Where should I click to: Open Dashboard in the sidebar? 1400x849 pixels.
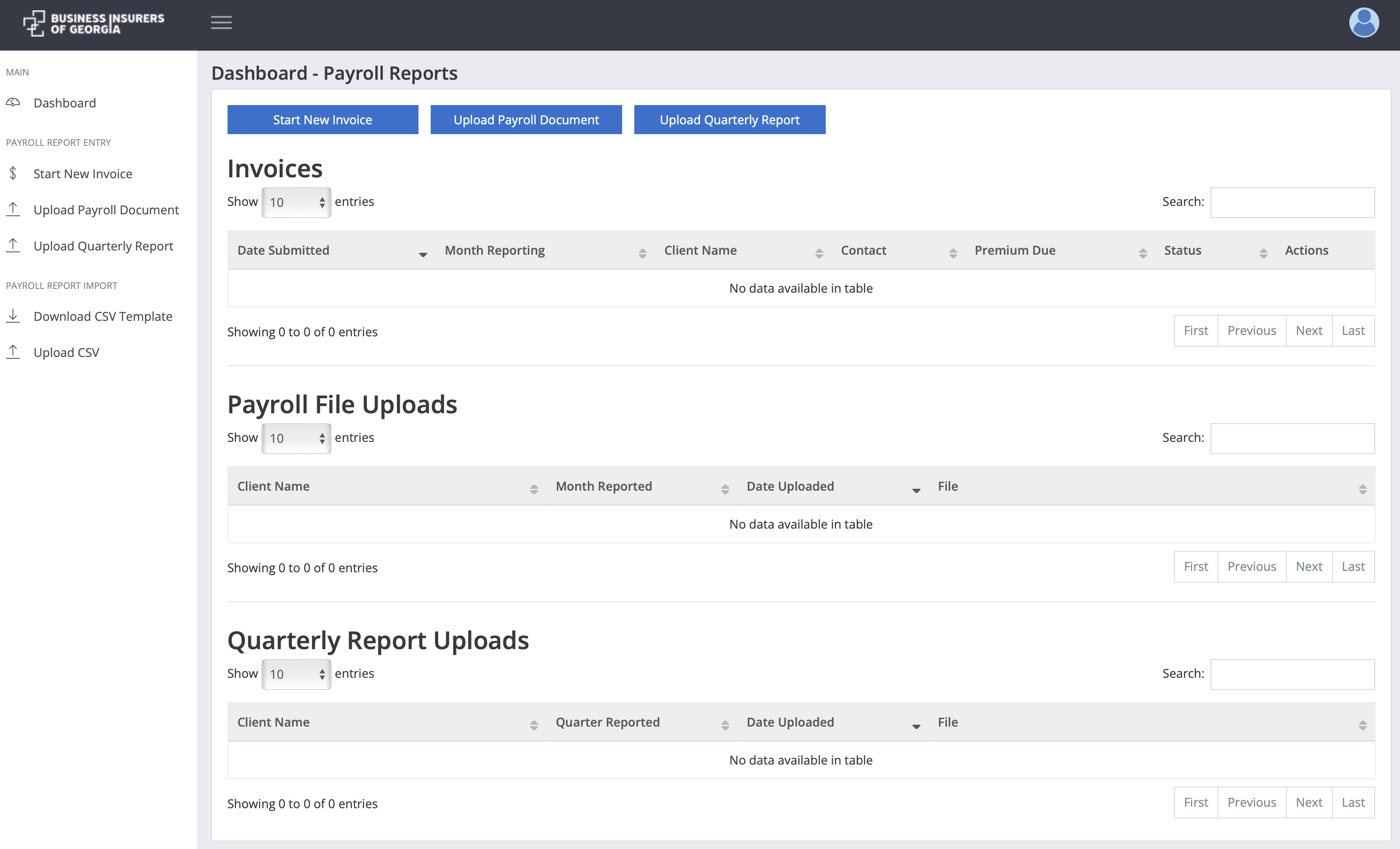coord(65,103)
